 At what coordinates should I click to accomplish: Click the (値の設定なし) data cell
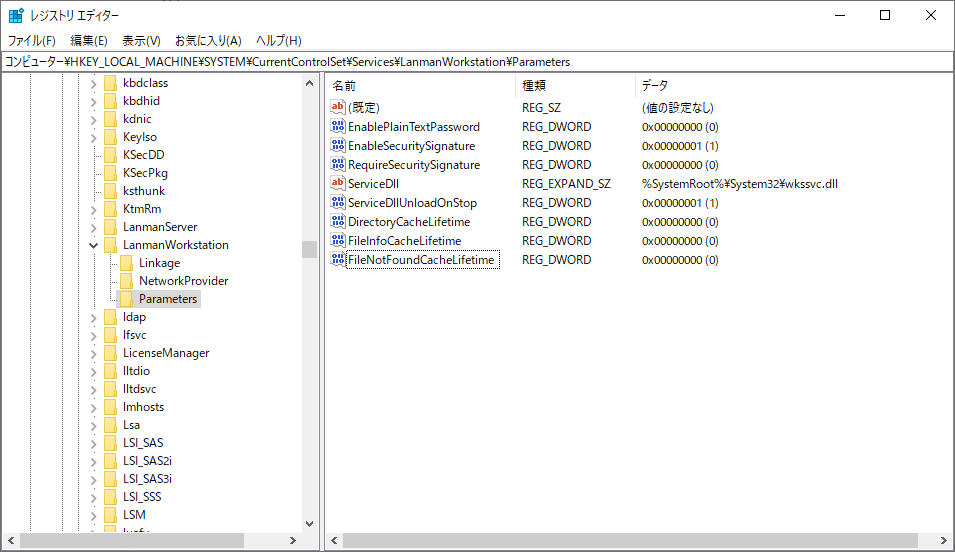tap(677, 108)
